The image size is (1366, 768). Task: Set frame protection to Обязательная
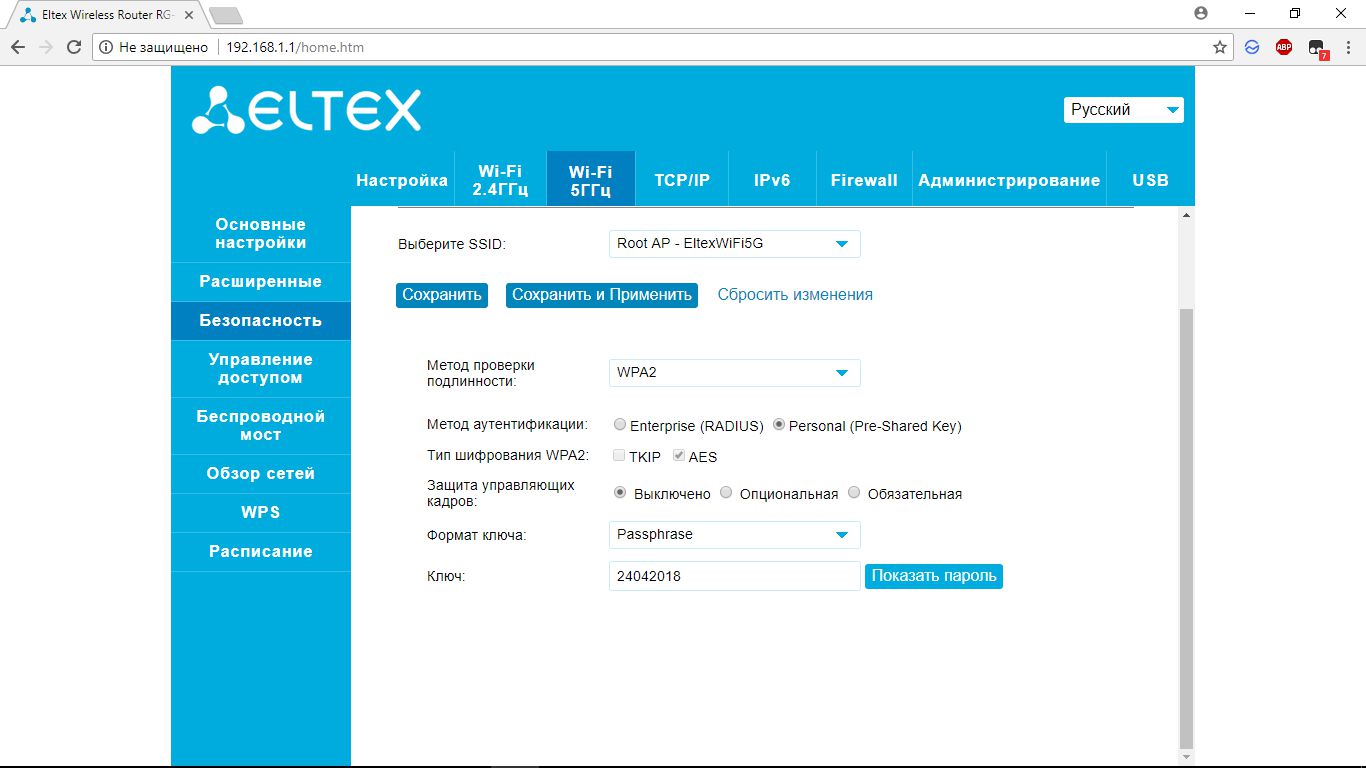854,493
